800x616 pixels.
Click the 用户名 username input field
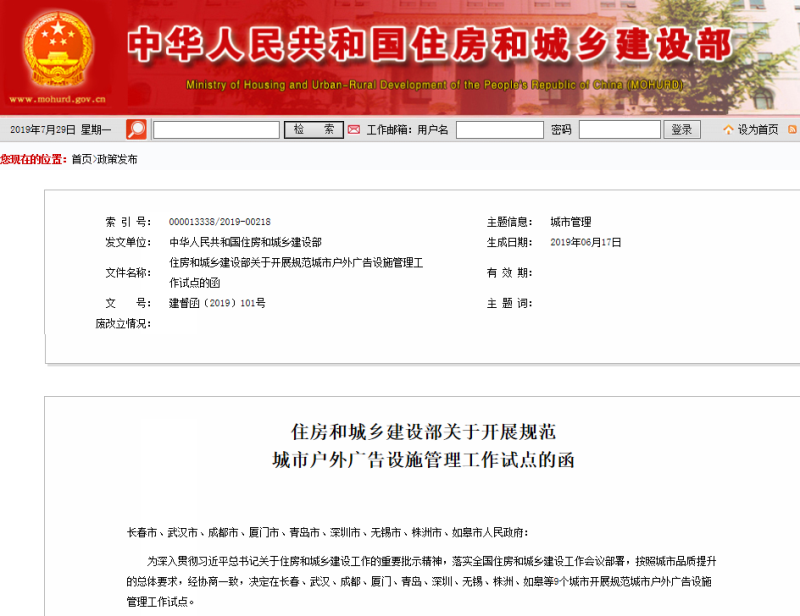click(x=499, y=130)
